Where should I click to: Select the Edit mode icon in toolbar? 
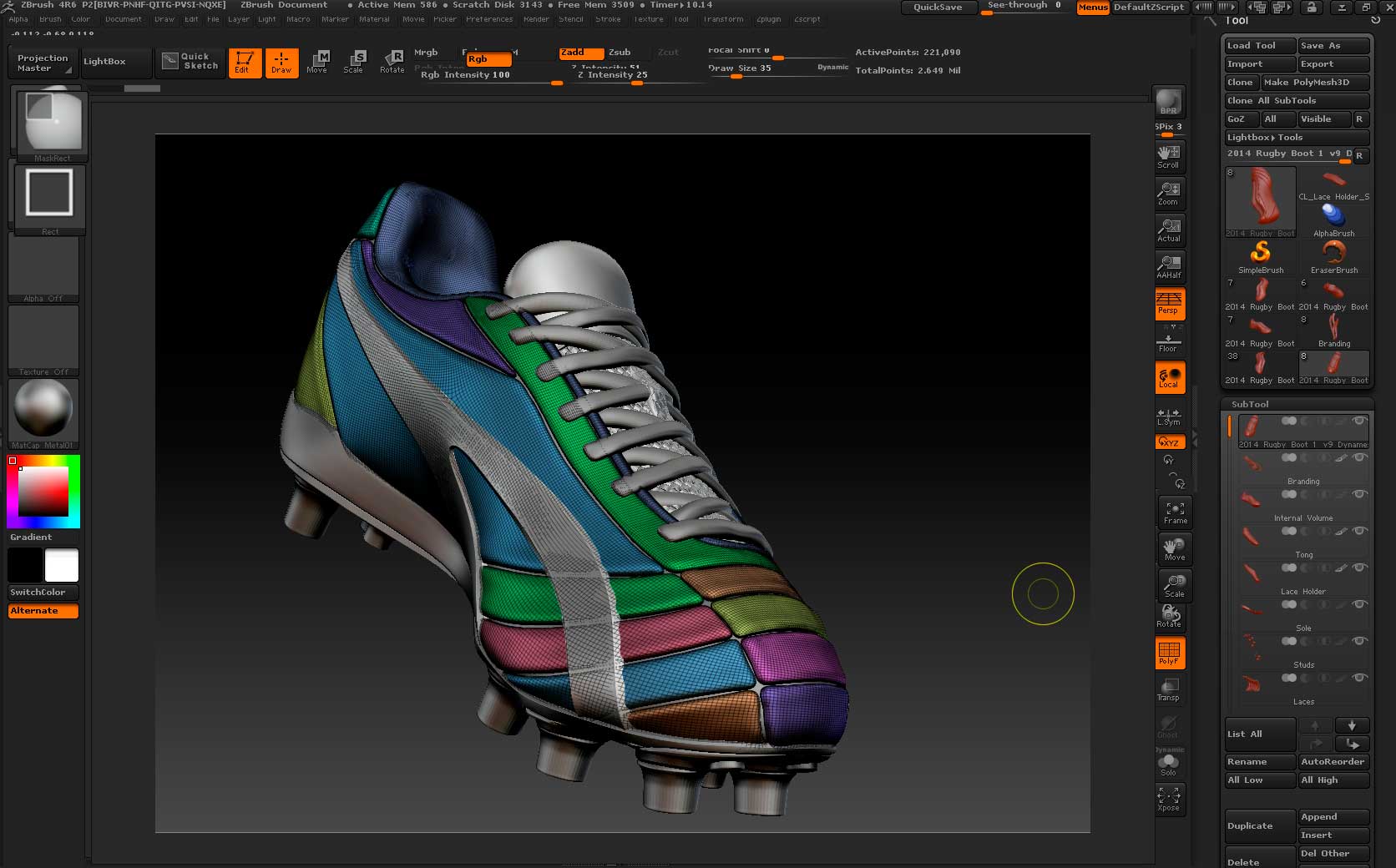(x=244, y=63)
